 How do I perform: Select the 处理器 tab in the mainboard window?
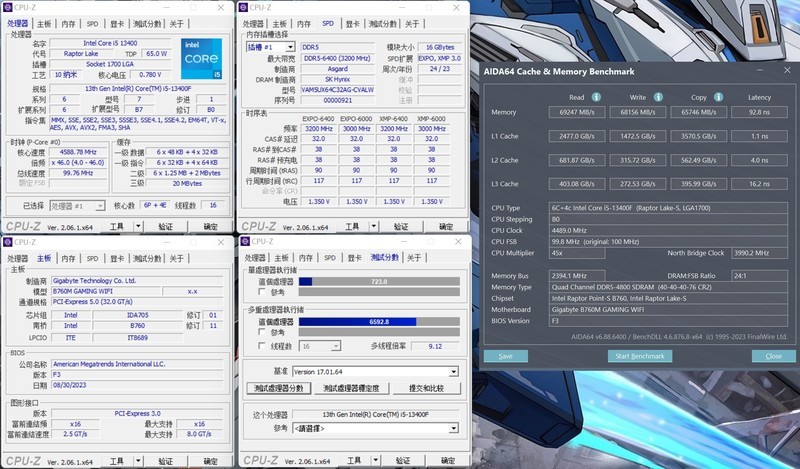pos(18,258)
